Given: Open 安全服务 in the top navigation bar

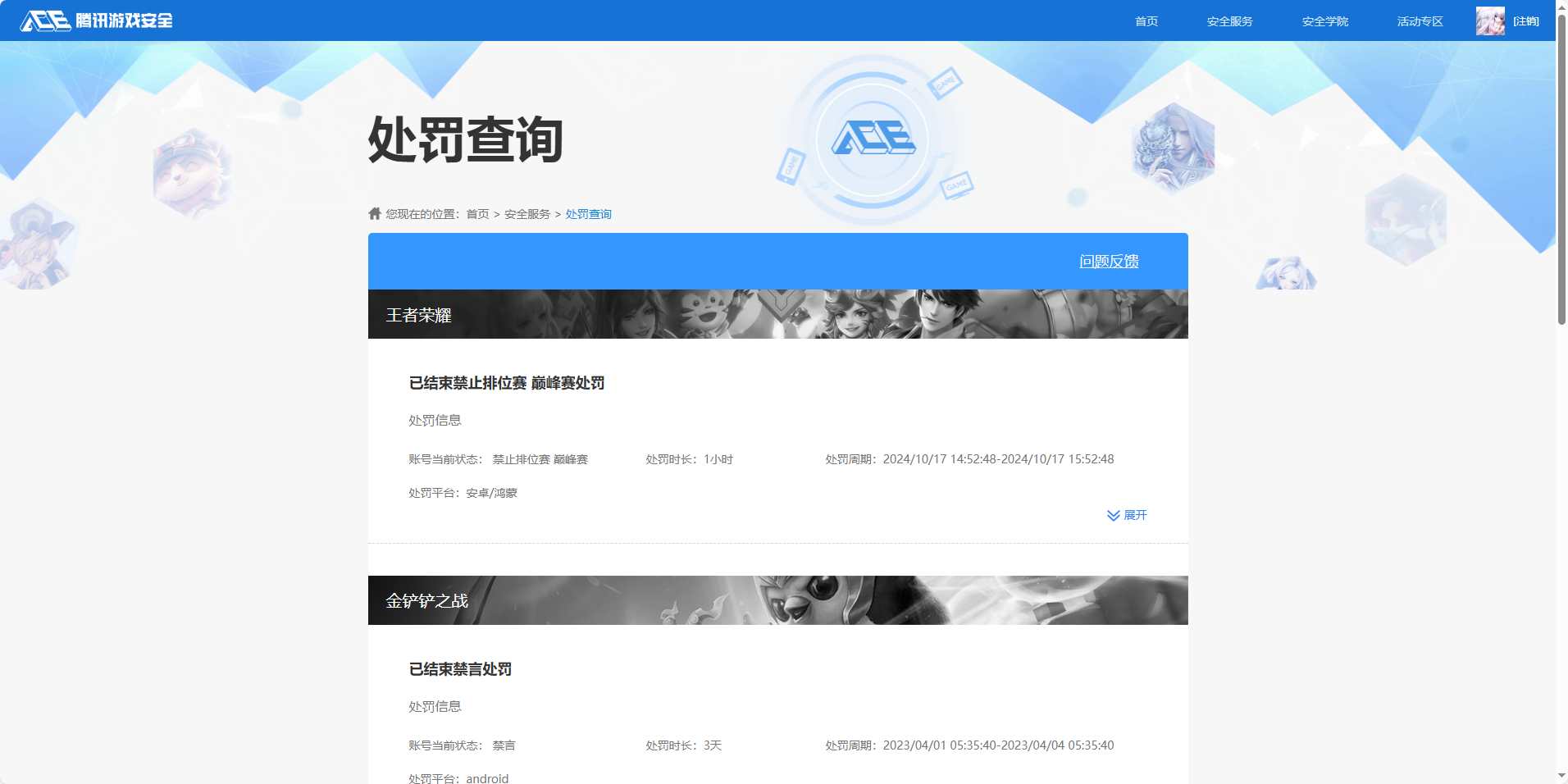Looking at the screenshot, I should tap(1229, 21).
